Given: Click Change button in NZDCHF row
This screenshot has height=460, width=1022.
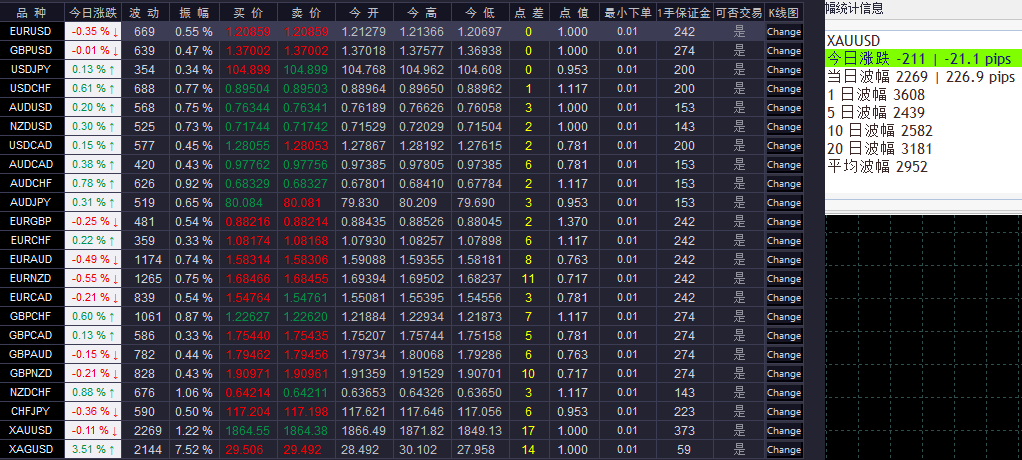Looking at the screenshot, I should click(x=784, y=393).
